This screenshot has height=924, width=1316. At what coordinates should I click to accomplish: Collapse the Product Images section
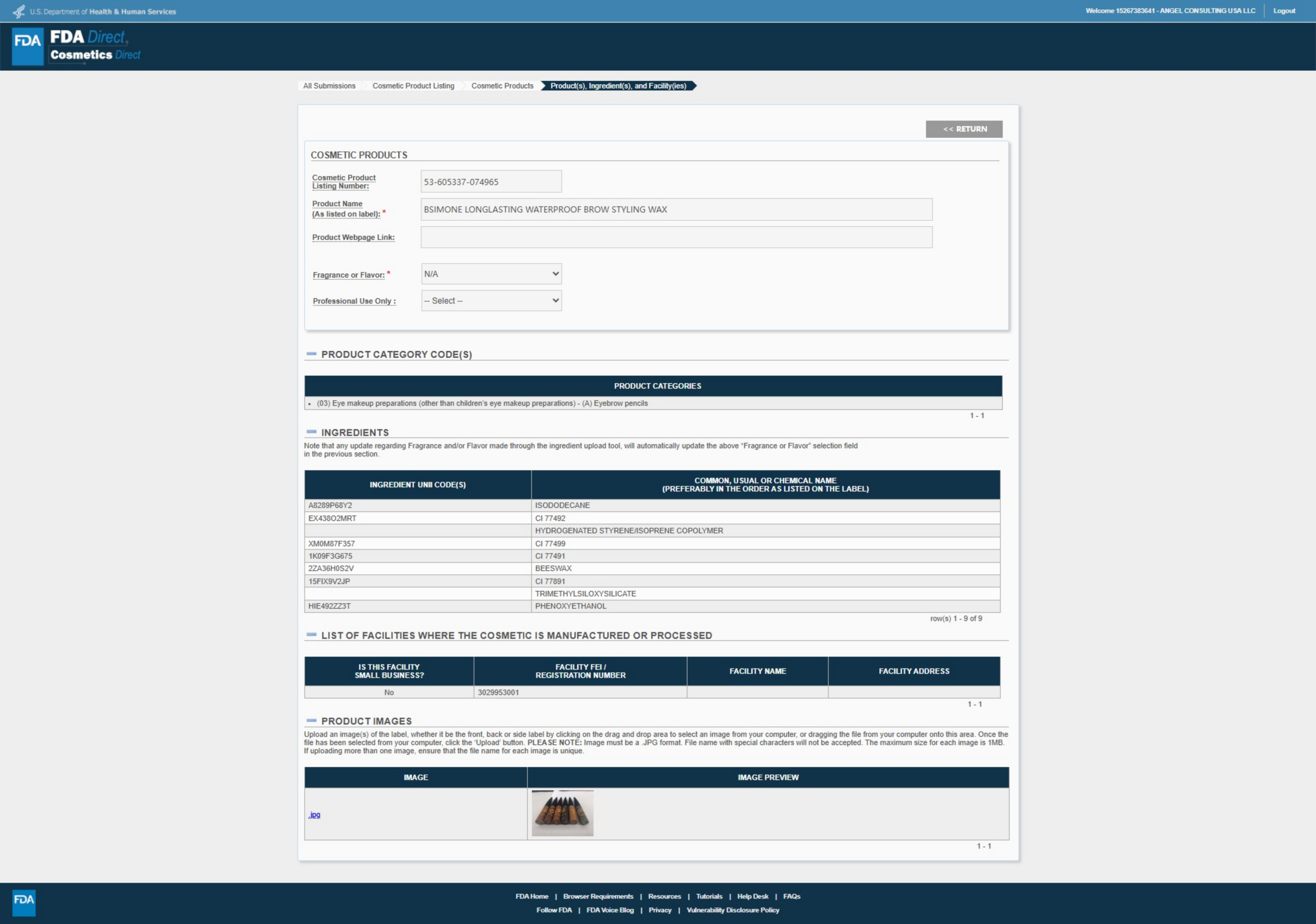pos(311,720)
